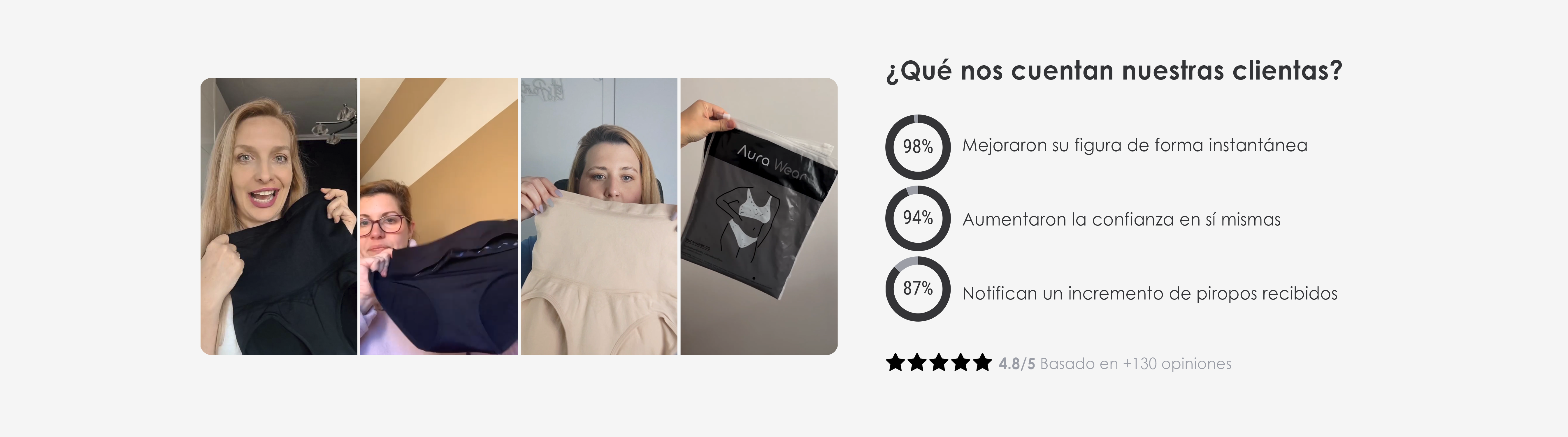Click the second rating star
The height and width of the screenshot is (437, 1568).
(x=917, y=363)
